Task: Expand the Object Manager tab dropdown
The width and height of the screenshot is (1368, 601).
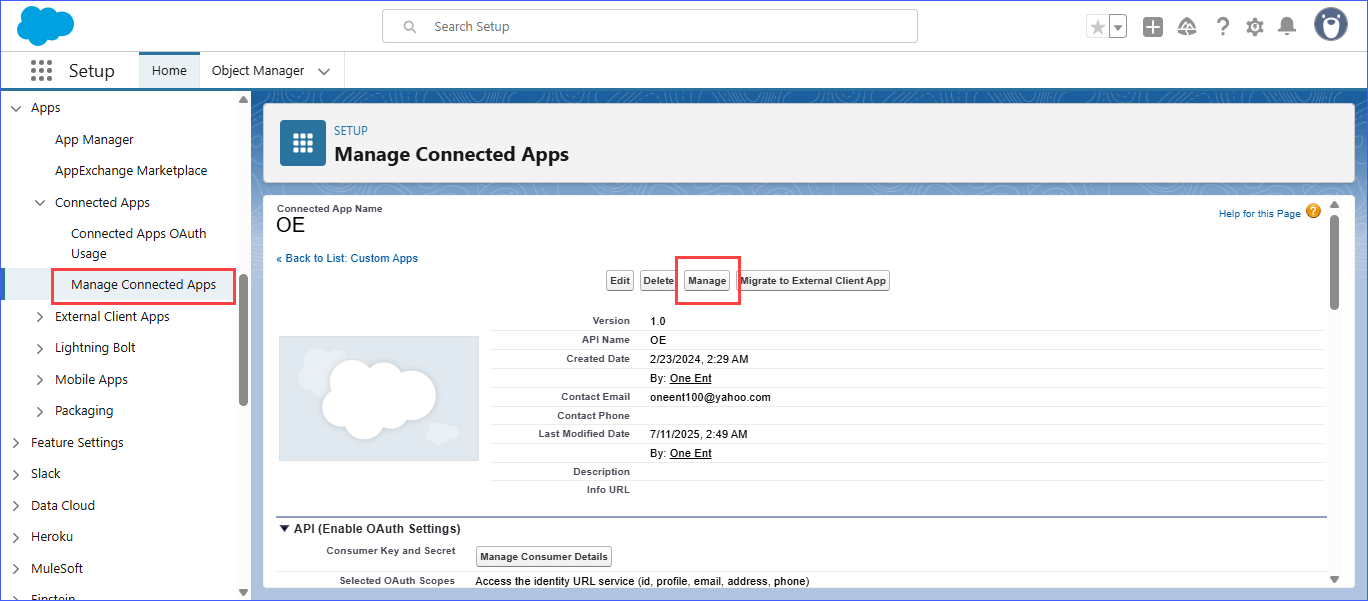Action: pos(324,71)
